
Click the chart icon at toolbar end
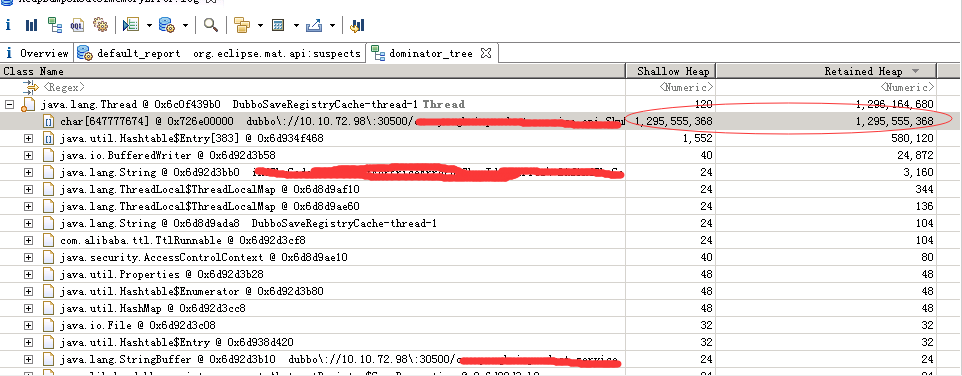pyautogui.click(x=357, y=25)
